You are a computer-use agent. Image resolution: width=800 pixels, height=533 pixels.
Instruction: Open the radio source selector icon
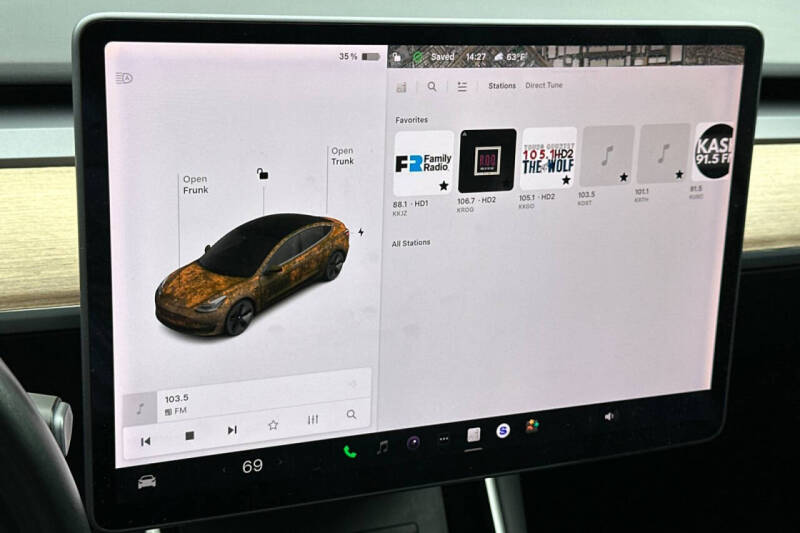[x=402, y=87]
